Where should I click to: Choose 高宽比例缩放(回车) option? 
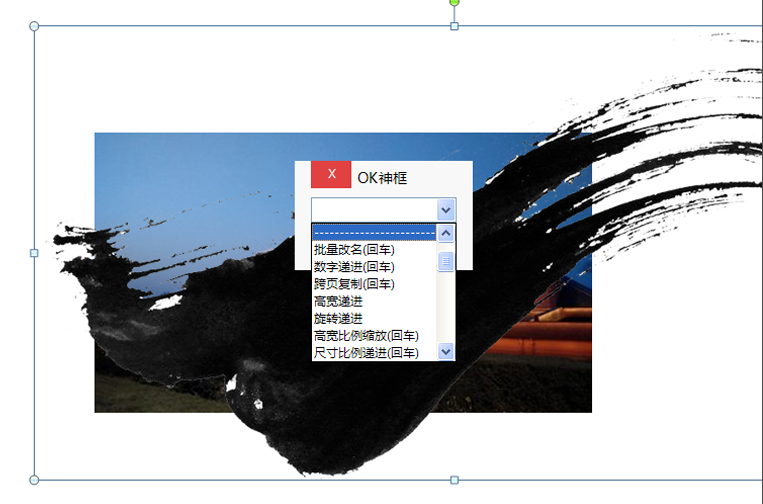[x=374, y=336]
